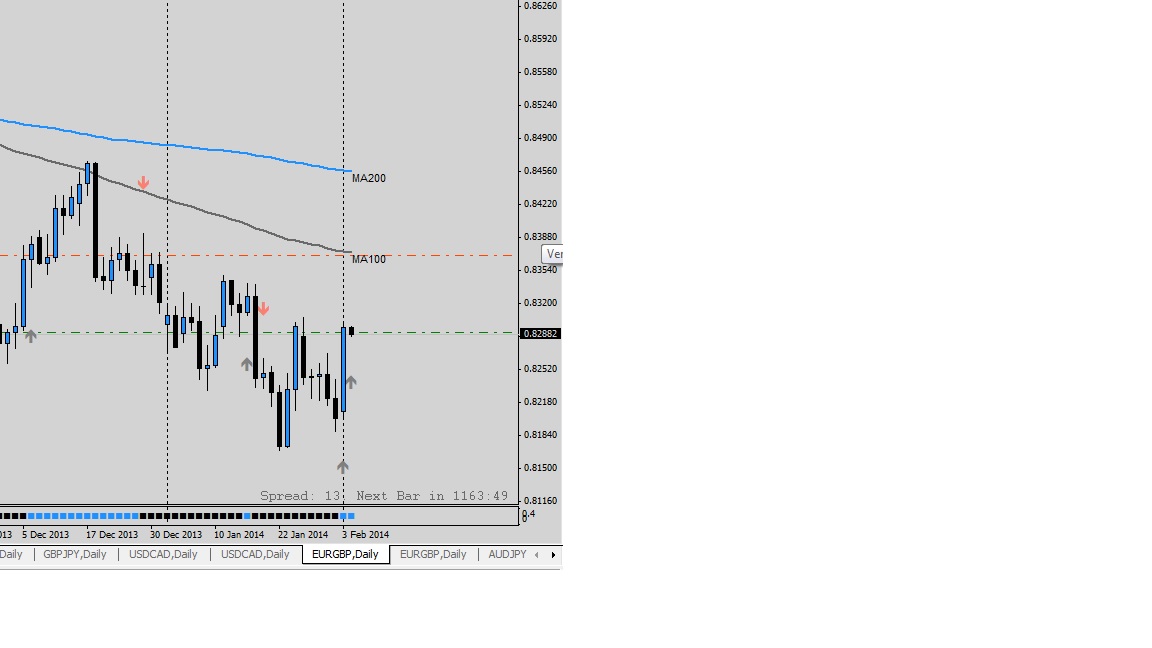Click the 0.86260 price axis value

click(x=540, y=6)
